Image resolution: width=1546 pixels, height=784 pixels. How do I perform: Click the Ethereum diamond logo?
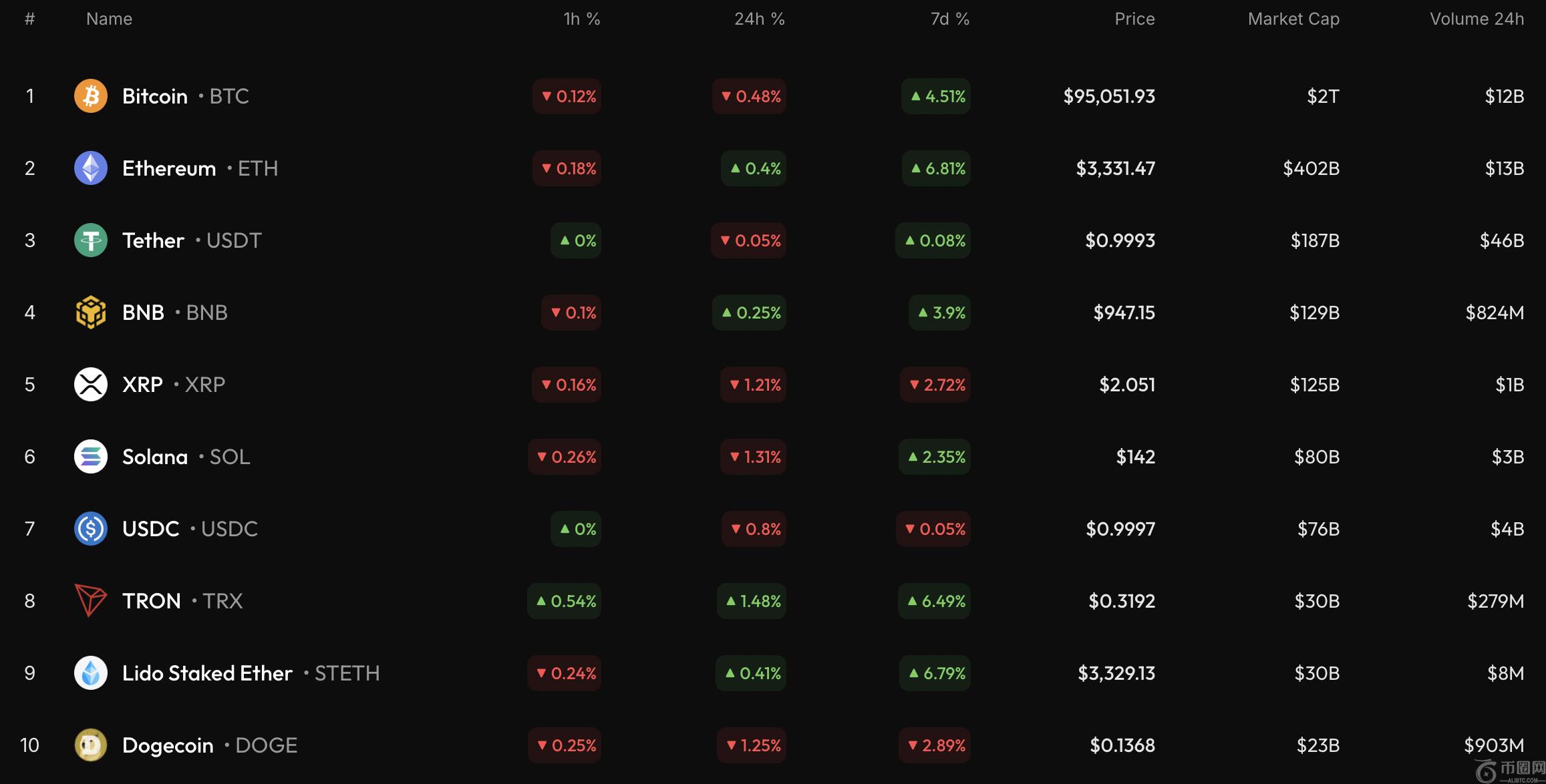(x=90, y=168)
